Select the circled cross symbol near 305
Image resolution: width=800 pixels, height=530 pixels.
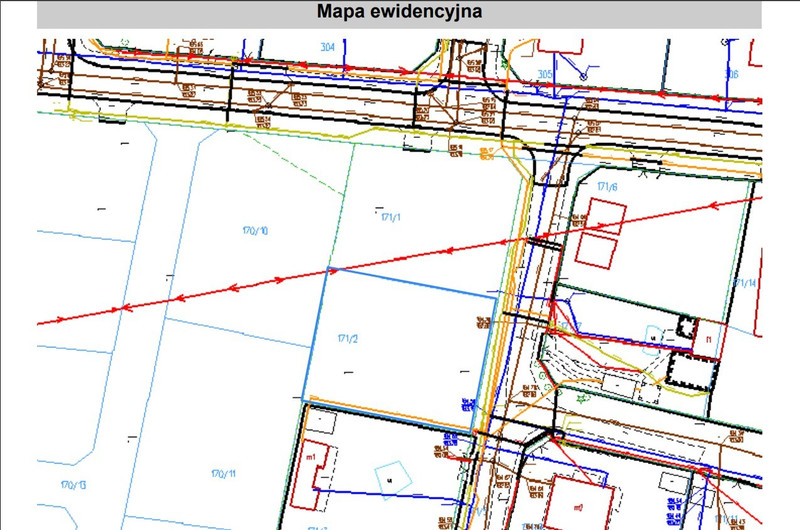[x=583, y=77]
